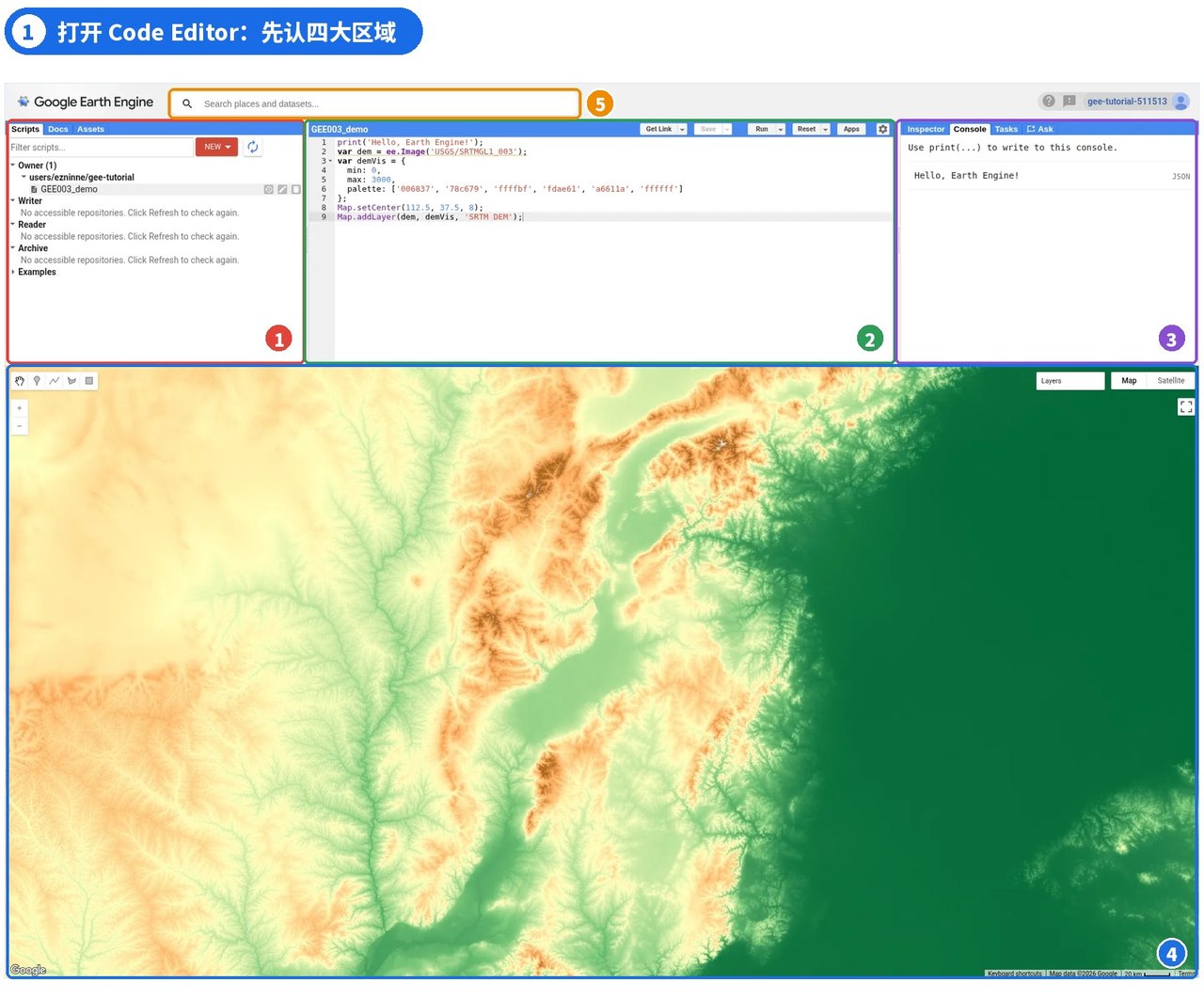Switch map to Map view
Screen dimensions: 1204x998
pyautogui.click(x=1129, y=381)
